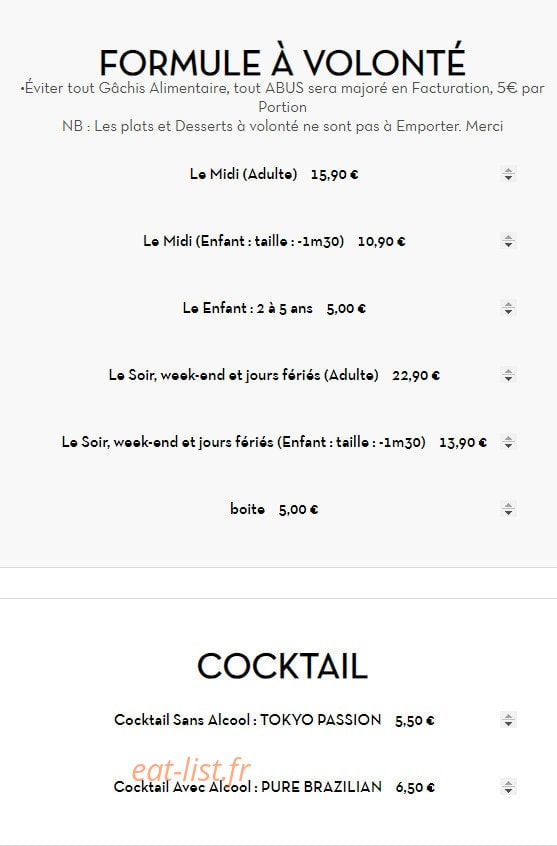Click the COCKTAIL section heading
Image resolution: width=557 pixels, height=846 pixels.
tap(282, 666)
